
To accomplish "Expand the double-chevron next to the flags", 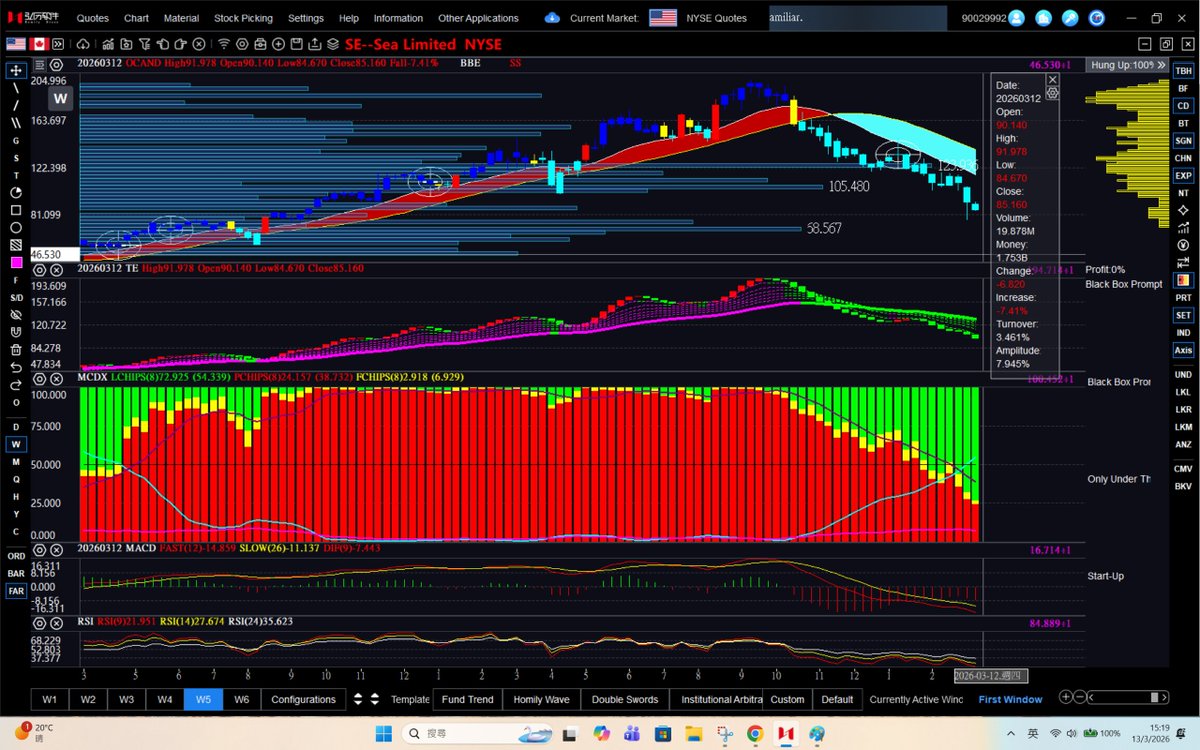I will (x=59, y=44).
